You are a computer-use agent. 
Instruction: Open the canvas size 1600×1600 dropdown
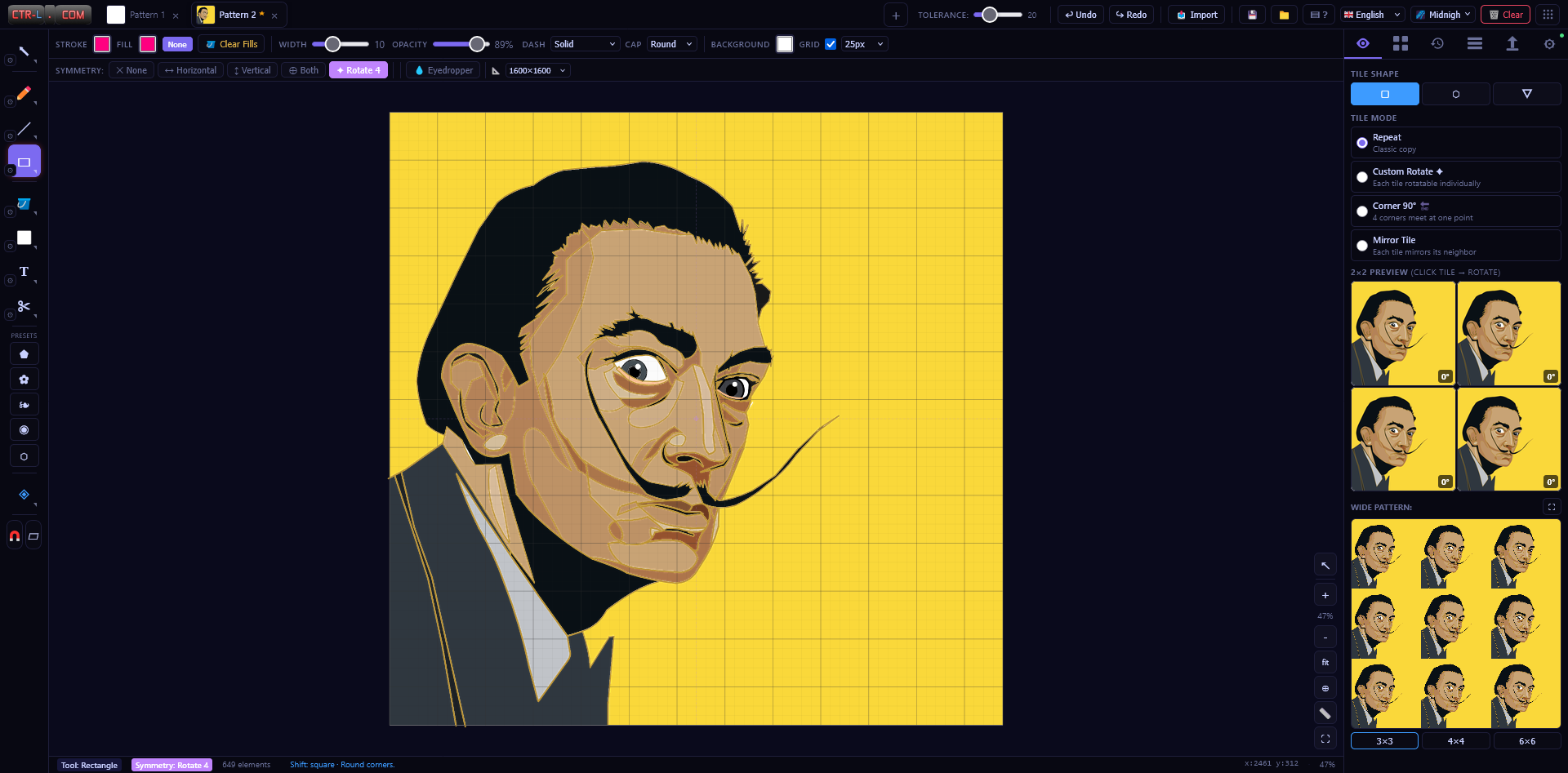click(x=537, y=70)
